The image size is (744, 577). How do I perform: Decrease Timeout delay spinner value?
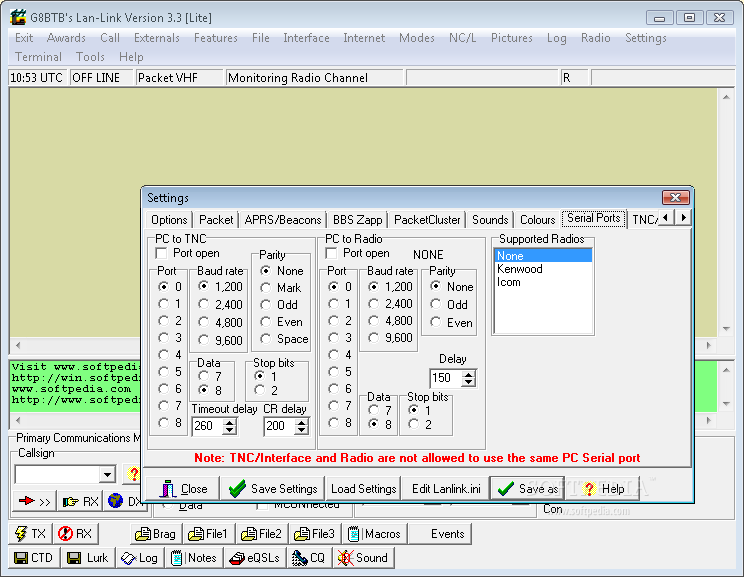coord(230,430)
